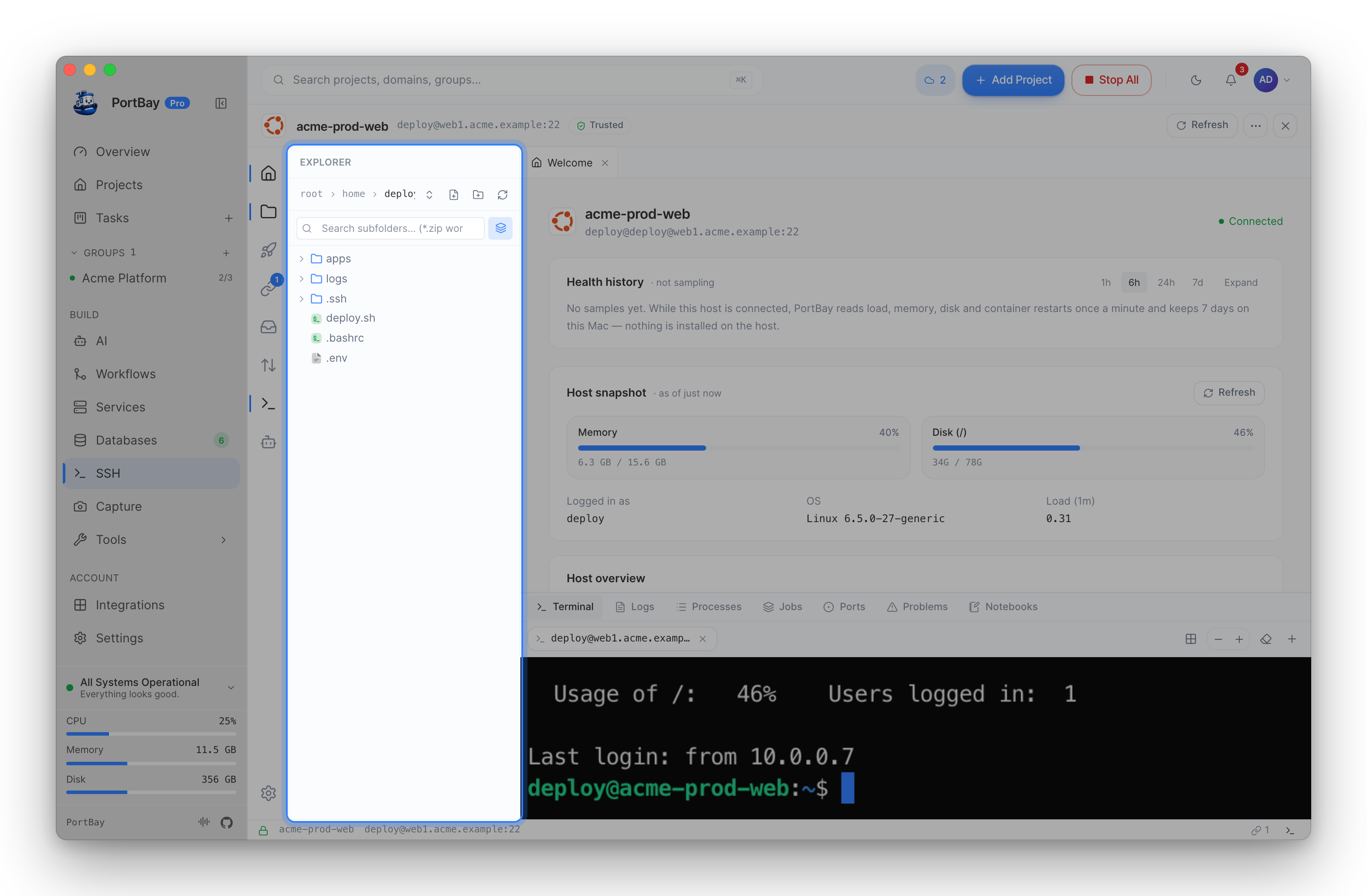Select the 1h health history range
The height and width of the screenshot is (896, 1367).
[1105, 282]
